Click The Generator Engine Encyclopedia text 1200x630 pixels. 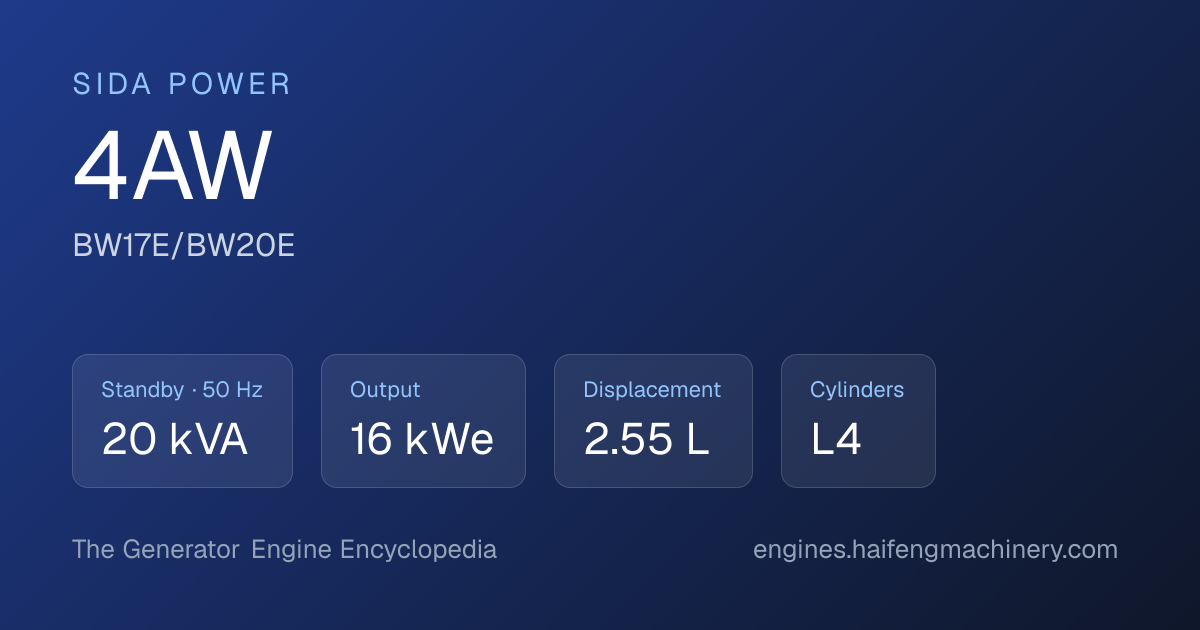(284, 550)
